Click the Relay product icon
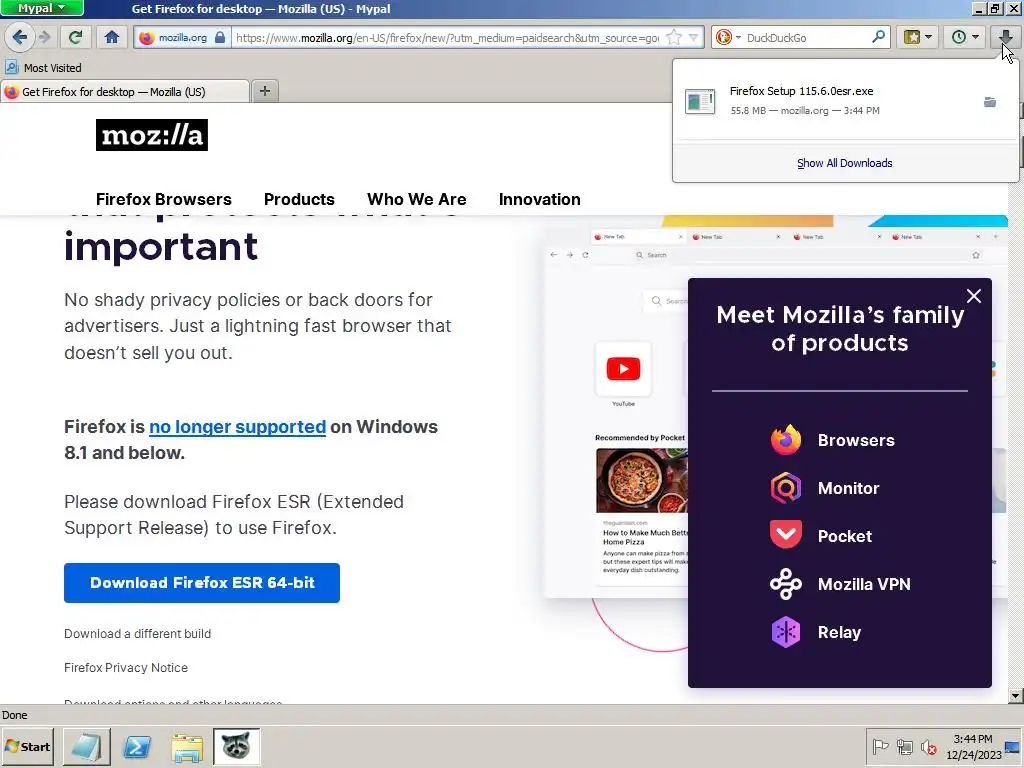 (786, 632)
